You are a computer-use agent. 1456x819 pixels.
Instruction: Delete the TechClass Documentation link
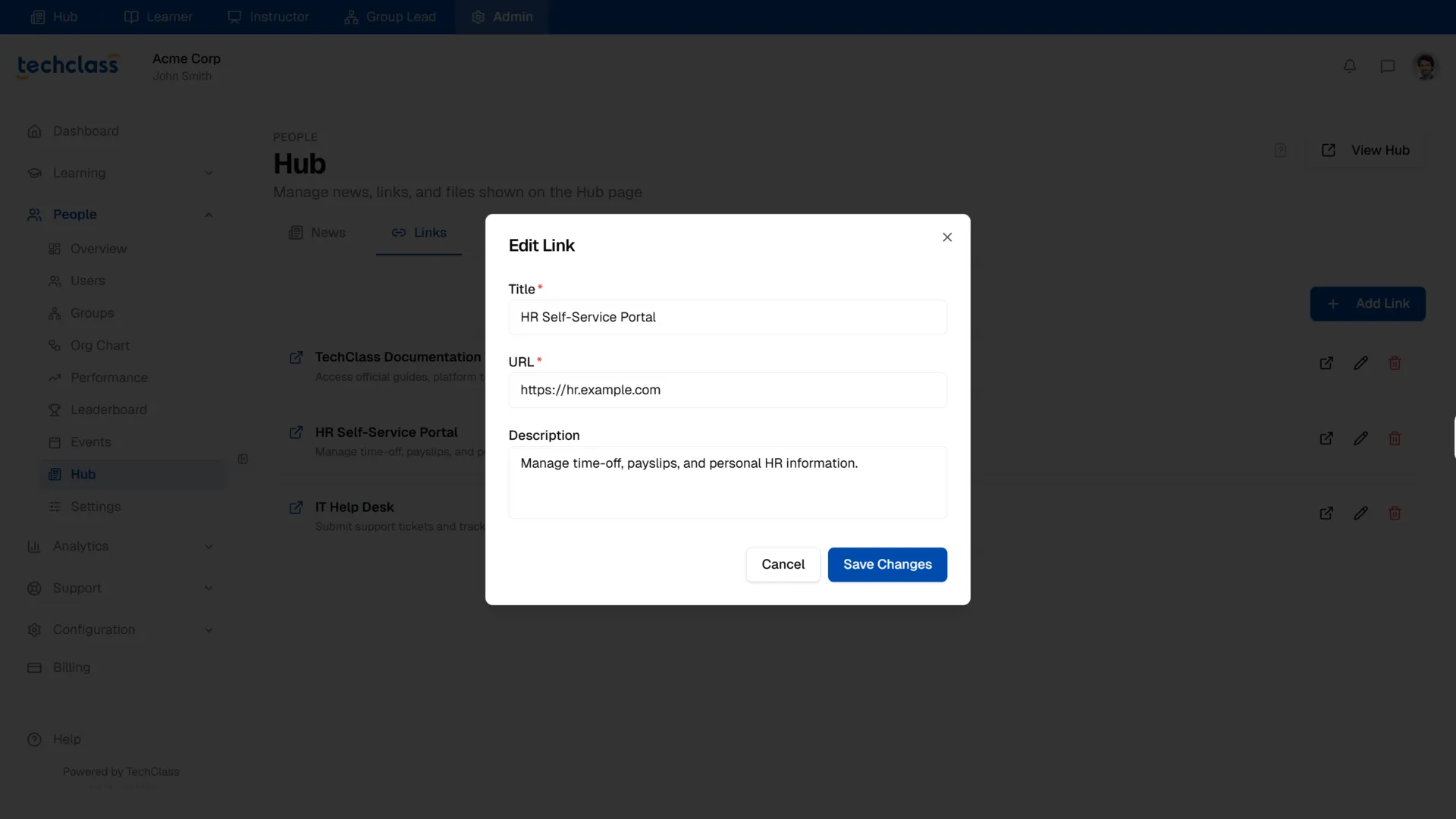point(1395,363)
